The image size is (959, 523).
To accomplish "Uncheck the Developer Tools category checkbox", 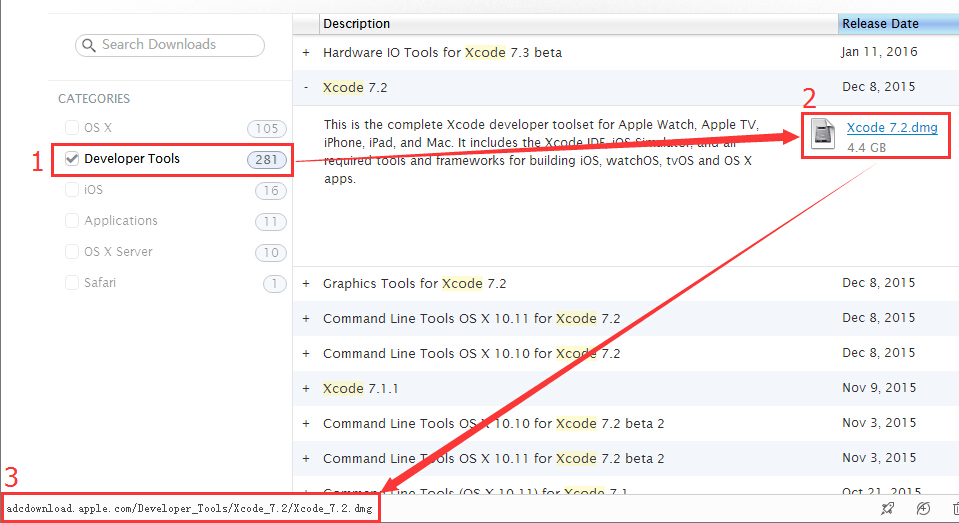I will [72, 158].
